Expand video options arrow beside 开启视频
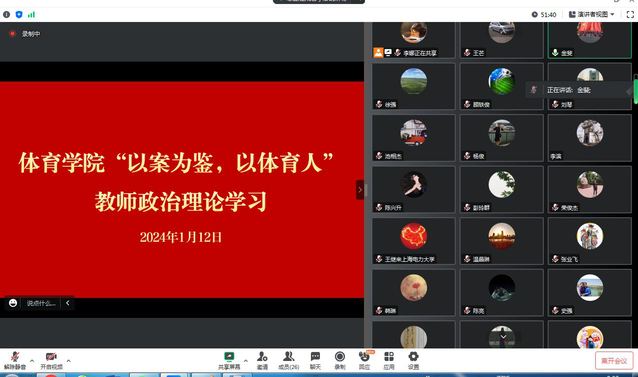 68,361
